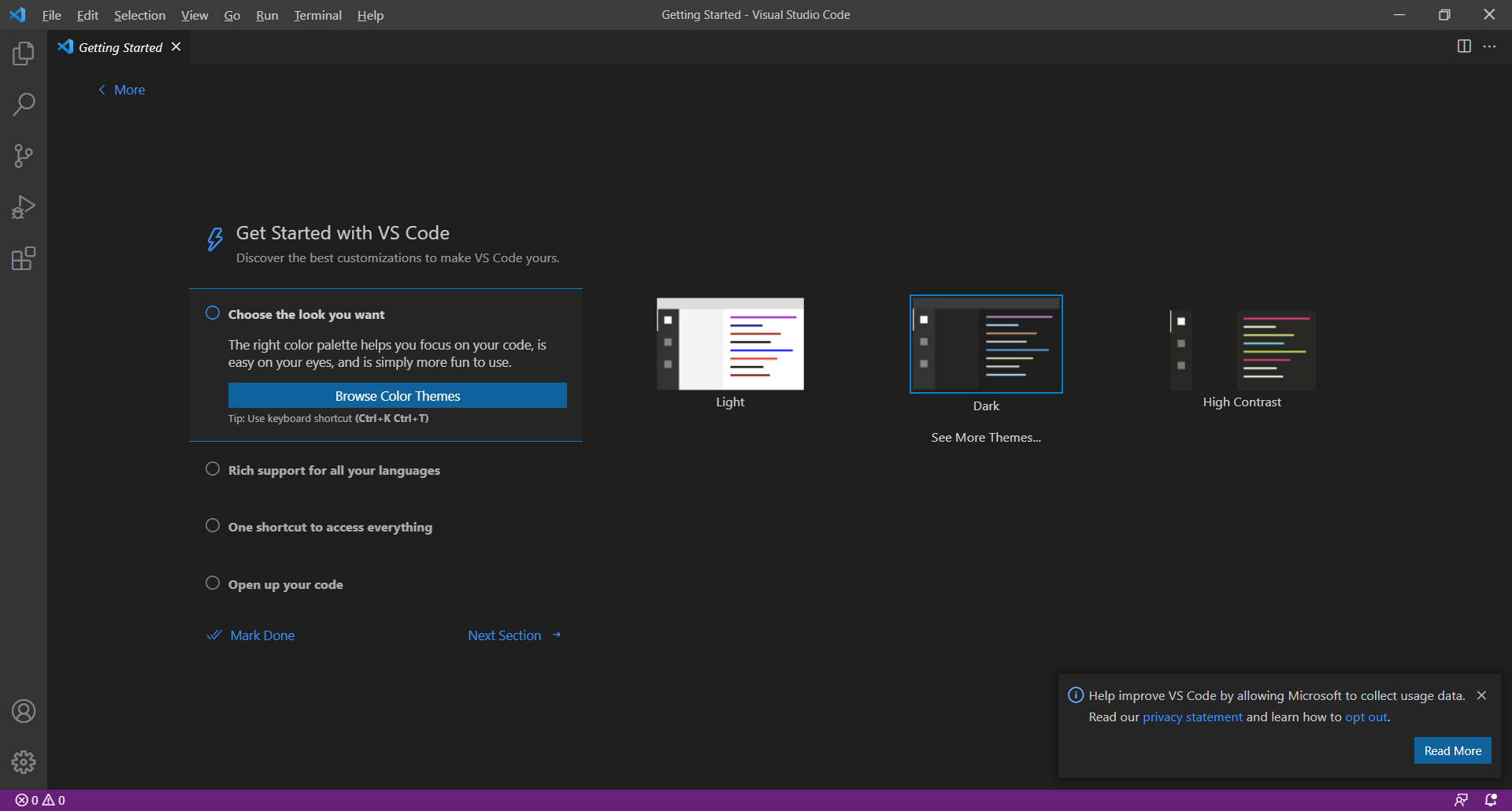Select the Light theme thumbnail
Image resolution: width=1512 pixels, height=811 pixels.
click(730, 344)
